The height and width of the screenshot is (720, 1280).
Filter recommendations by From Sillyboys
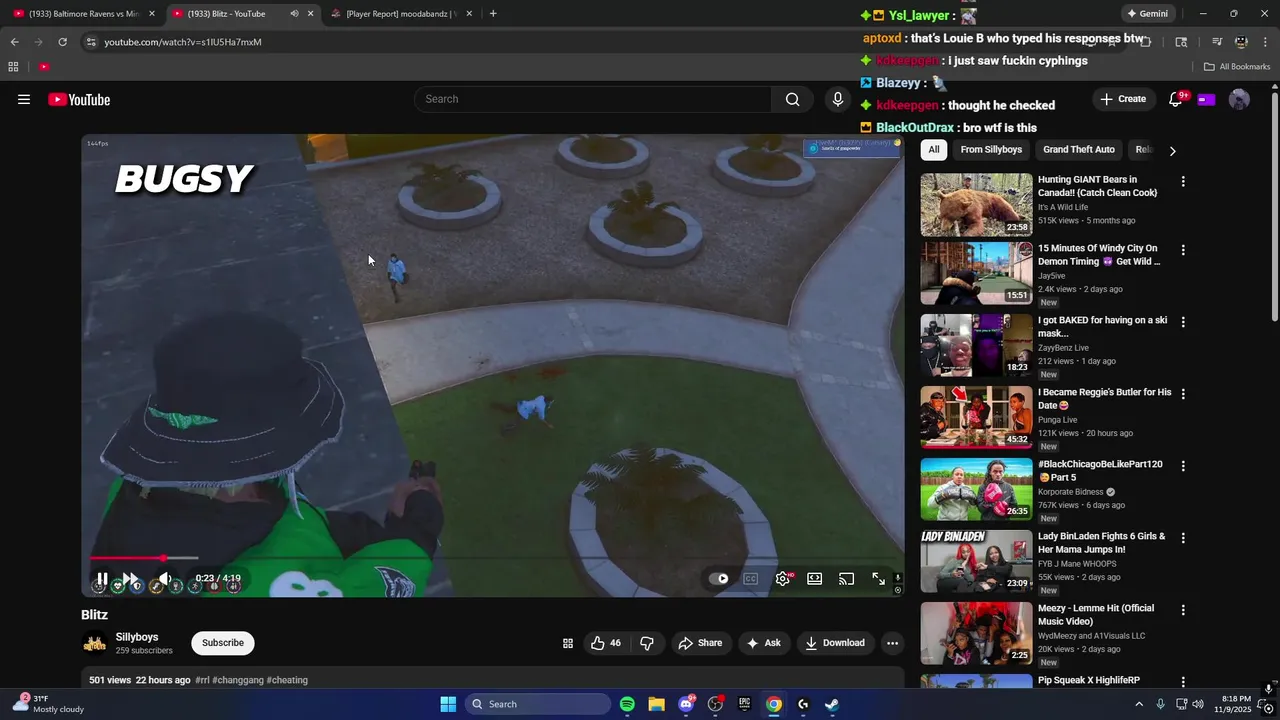coord(991,150)
